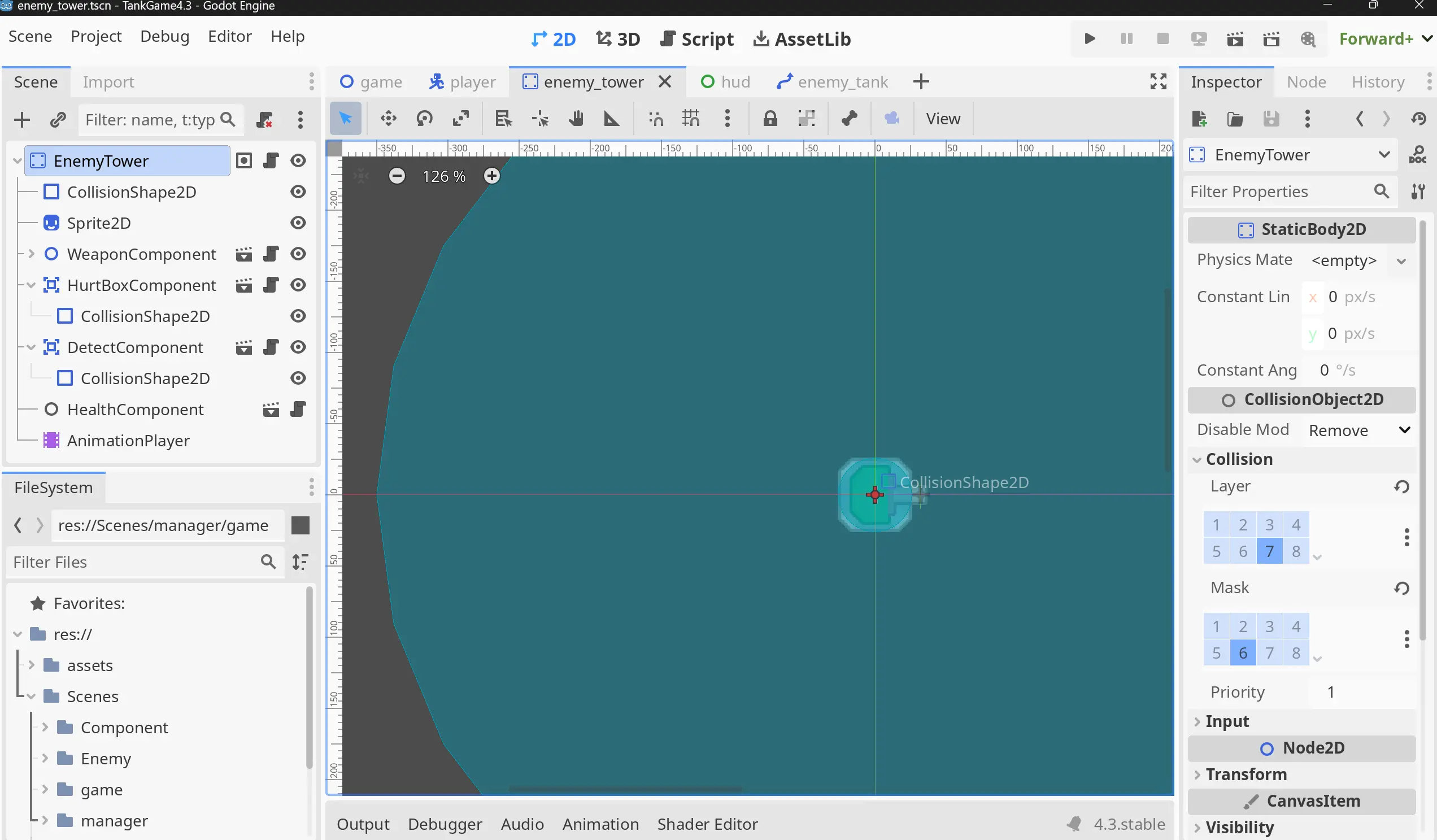Screen dimensions: 1437x840
Task: Open the Project menu
Action: click(x=96, y=37)
